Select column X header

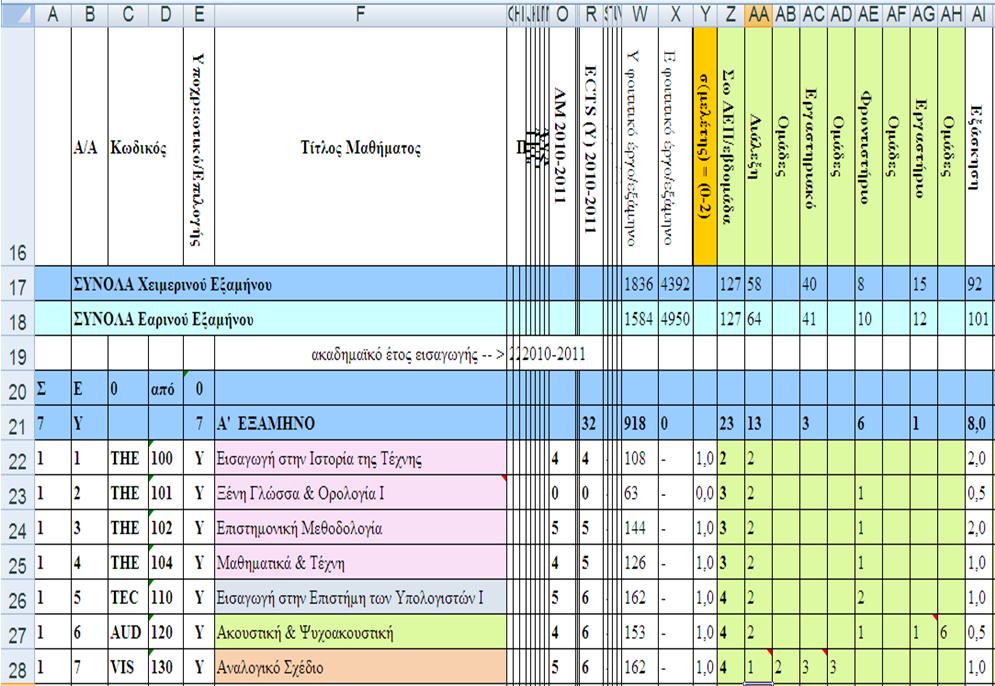click(x=675, y=15)
